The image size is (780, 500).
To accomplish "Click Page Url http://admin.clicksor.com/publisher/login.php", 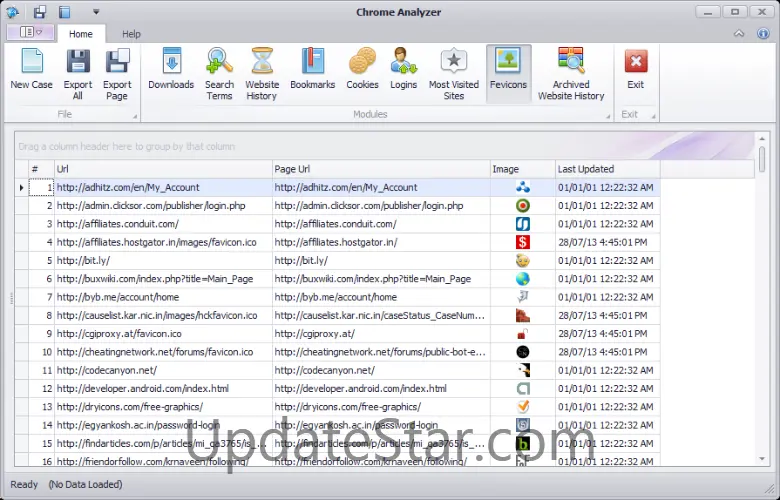I will tap(381, 205).
